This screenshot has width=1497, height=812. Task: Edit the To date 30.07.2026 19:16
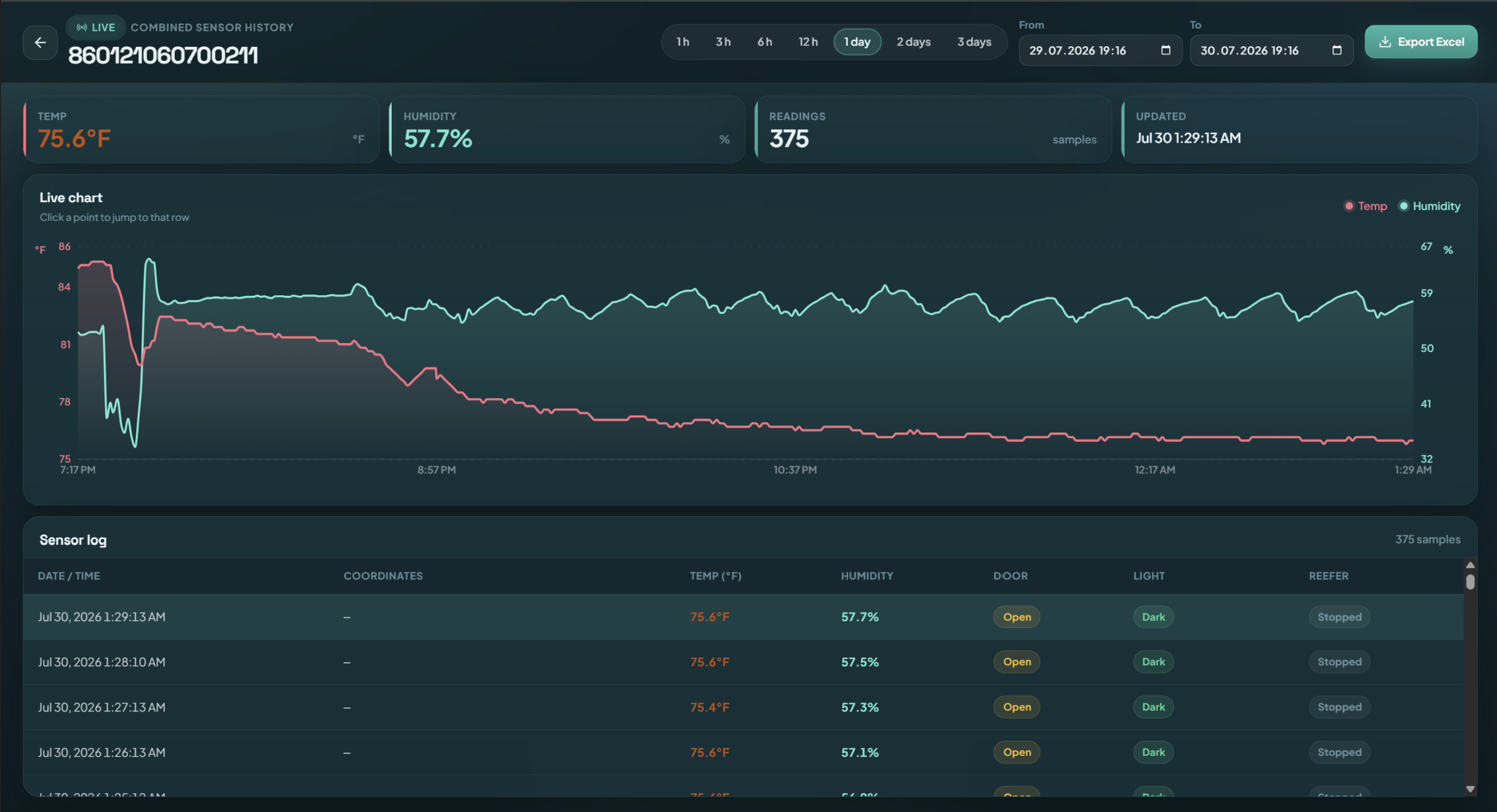coord(1271,50)
